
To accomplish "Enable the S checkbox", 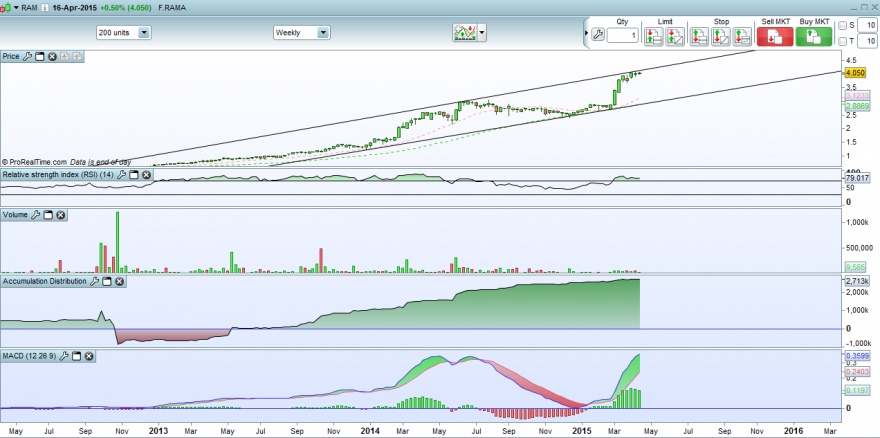I will pos(842,25).
